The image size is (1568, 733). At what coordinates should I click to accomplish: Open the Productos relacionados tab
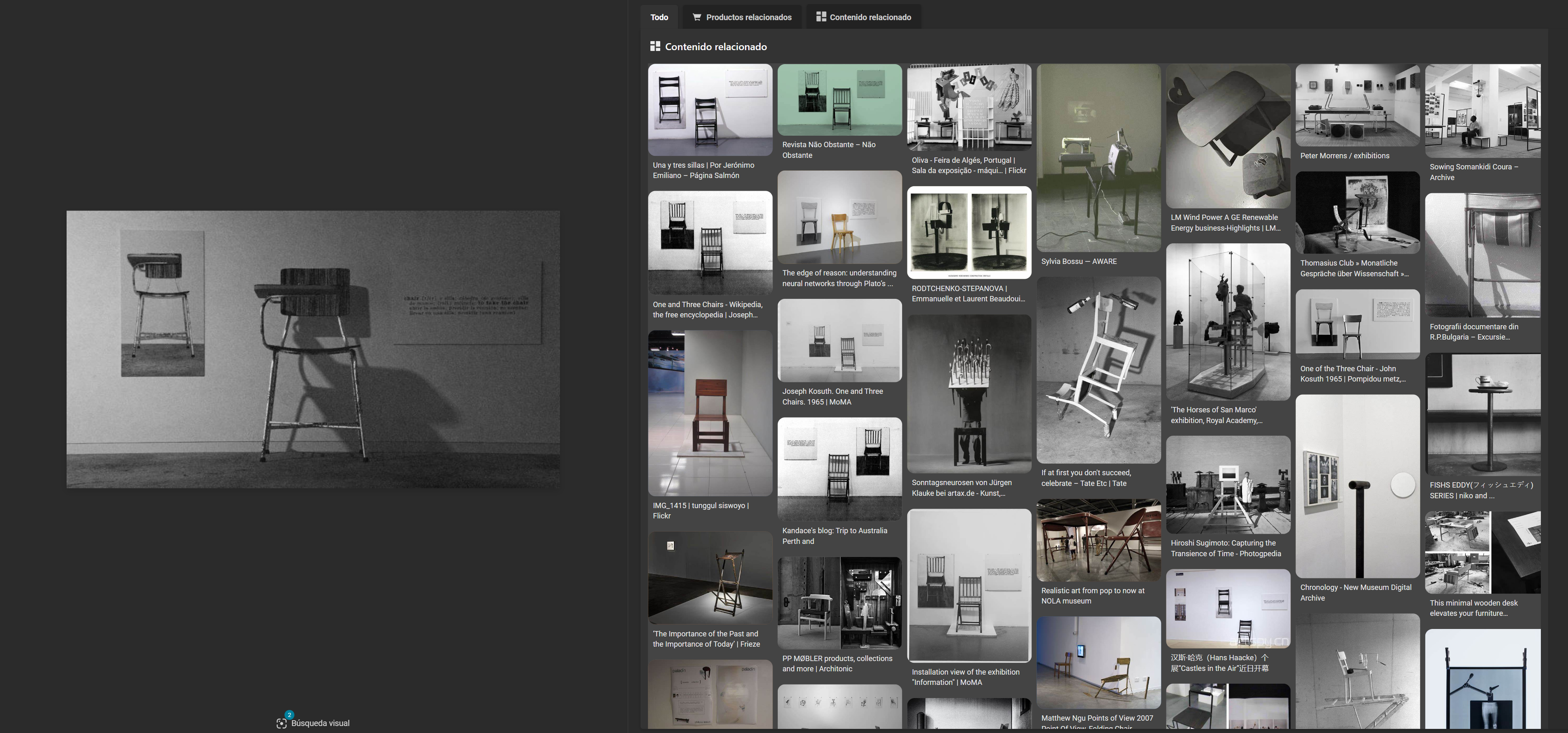748,17
